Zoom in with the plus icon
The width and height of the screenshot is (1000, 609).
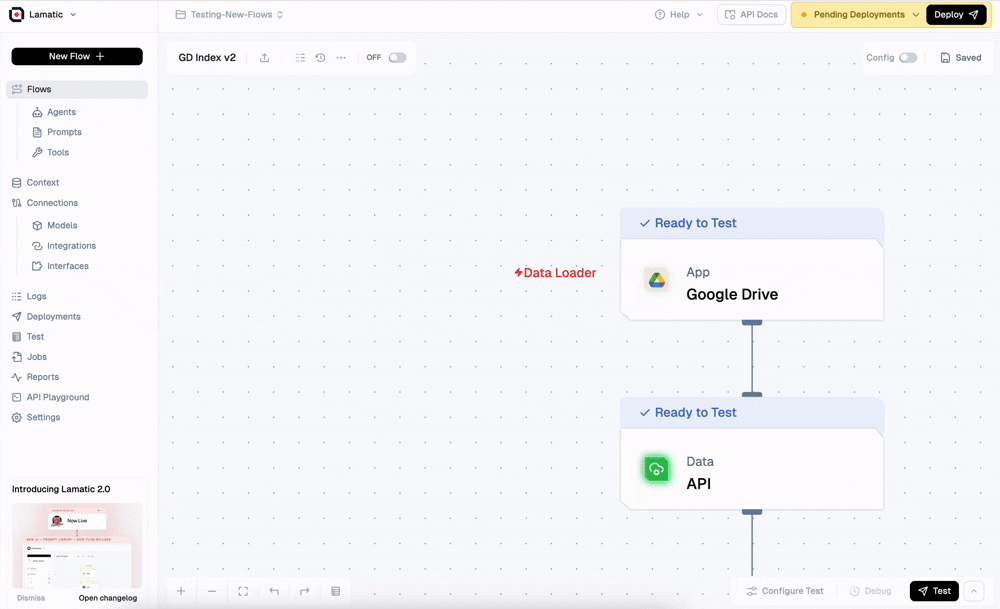coord(181,591)
